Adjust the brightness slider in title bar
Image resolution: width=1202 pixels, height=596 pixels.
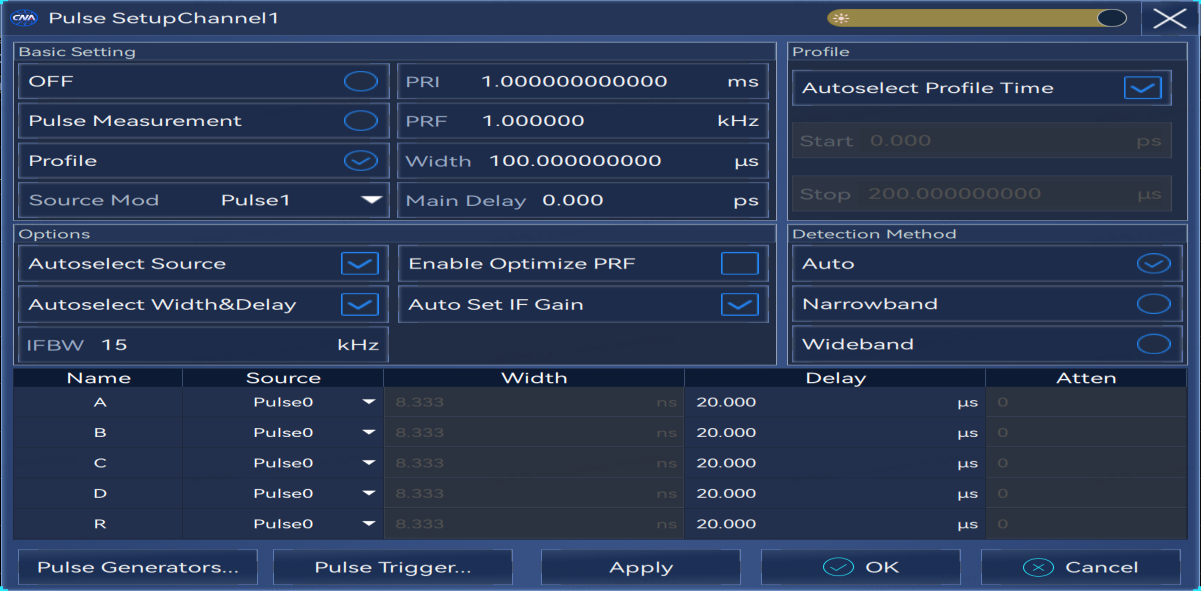click(x=978, y=18)
